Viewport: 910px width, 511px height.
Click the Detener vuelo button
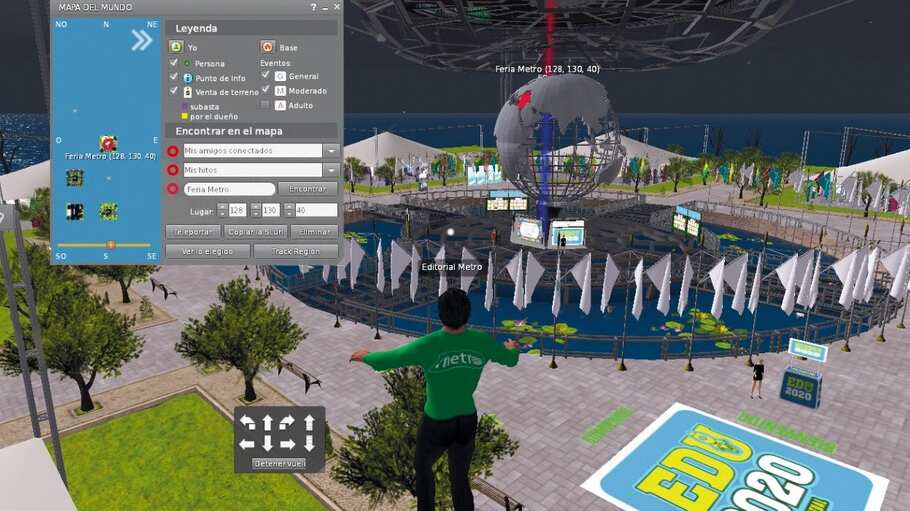click(279, 464)
